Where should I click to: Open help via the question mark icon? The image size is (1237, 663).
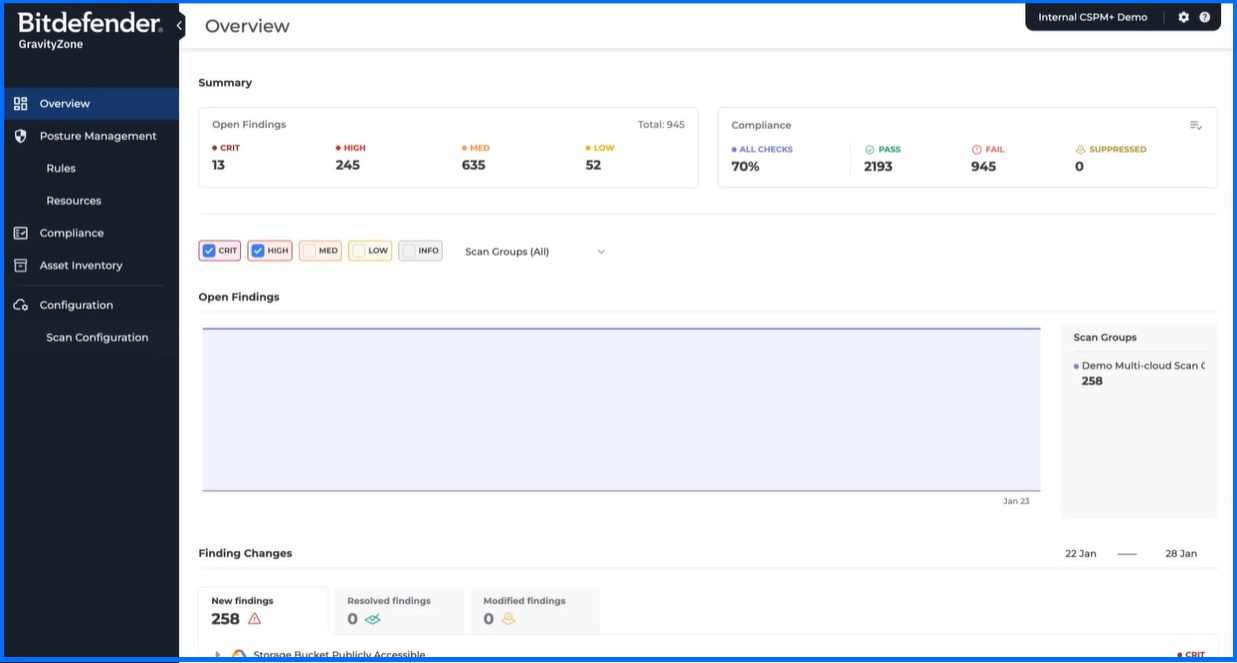tap(1204, 17)
